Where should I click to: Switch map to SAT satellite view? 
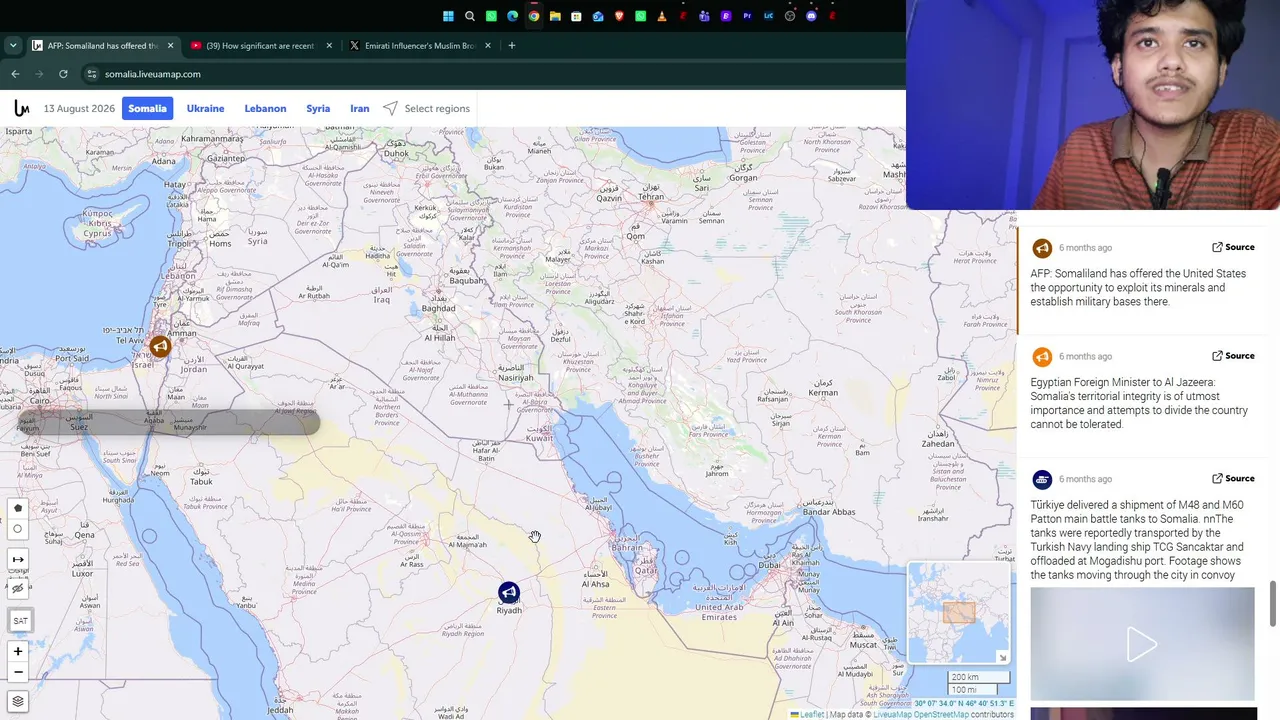pos(20,621)
